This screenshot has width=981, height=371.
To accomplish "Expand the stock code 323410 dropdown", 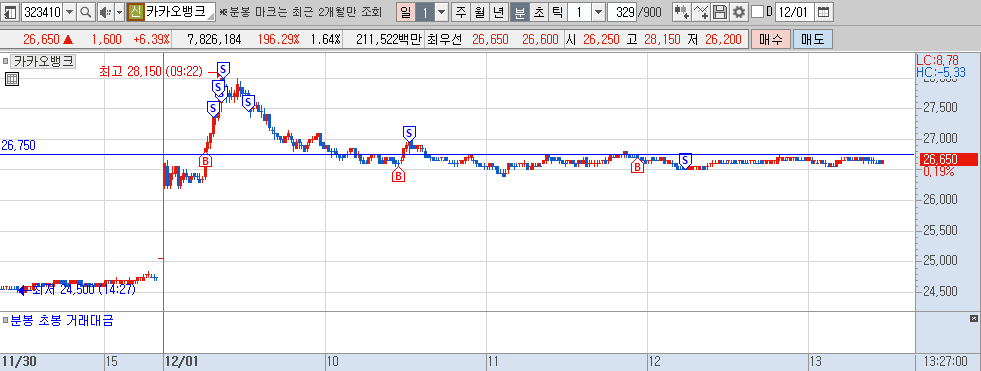I will tap(69, 12).
